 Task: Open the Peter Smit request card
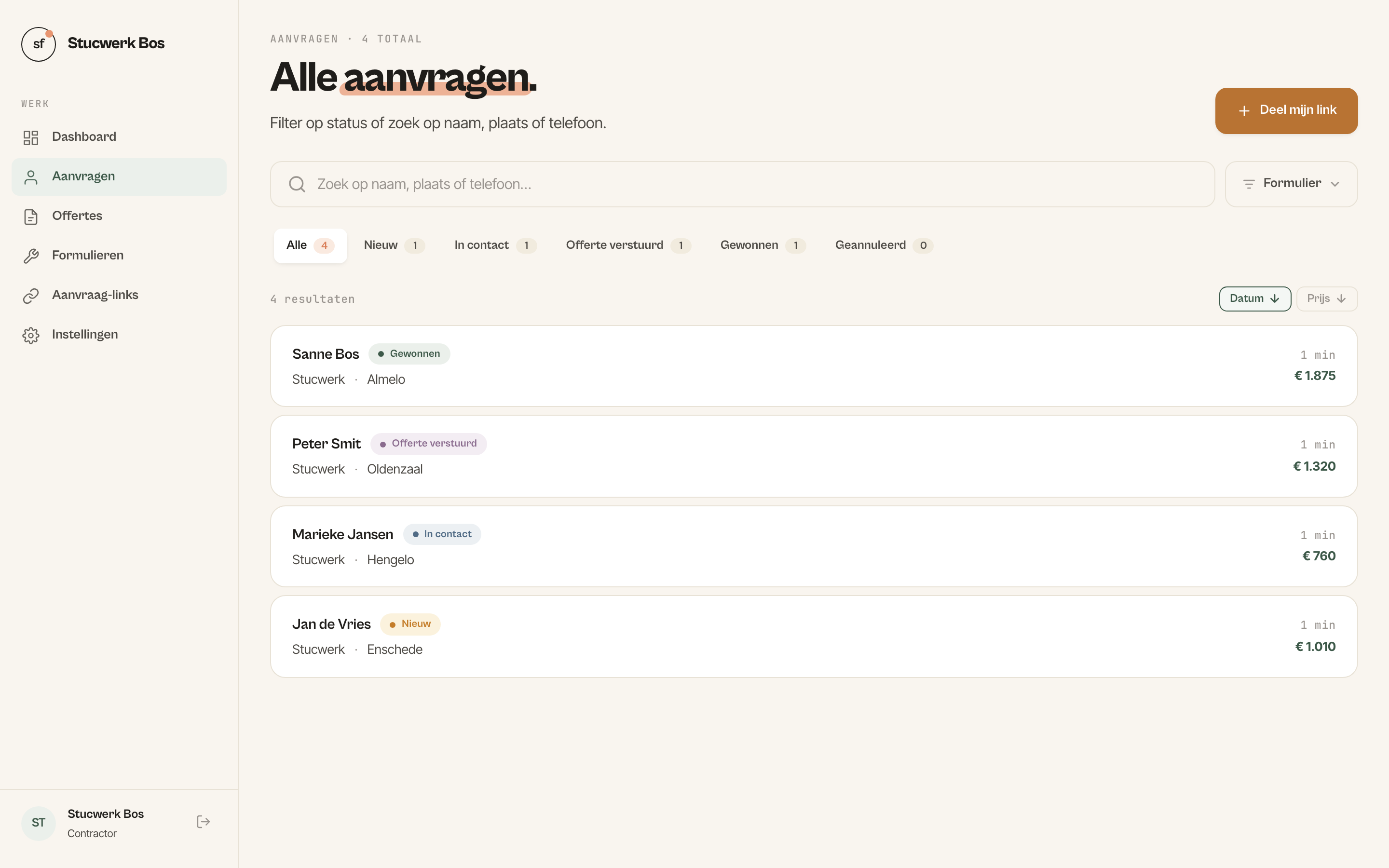813,456
